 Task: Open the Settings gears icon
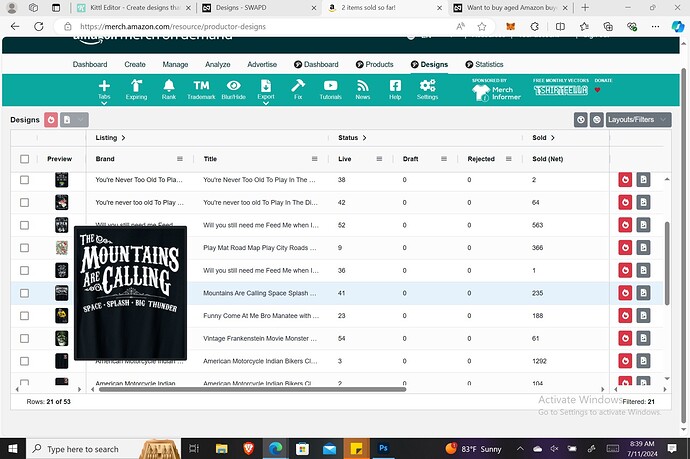click(427, 89)
